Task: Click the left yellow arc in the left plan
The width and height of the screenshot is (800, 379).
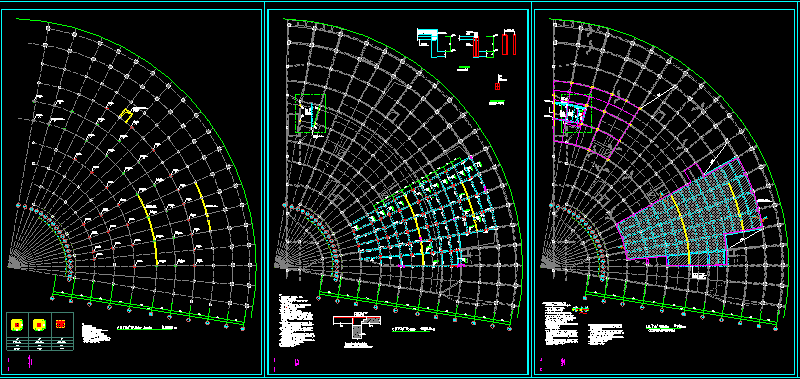Action: [148, 230]
